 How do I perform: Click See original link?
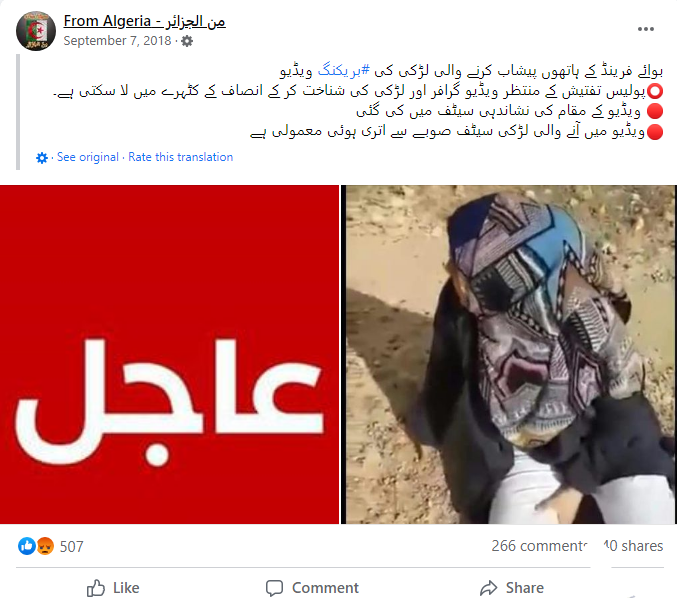tap(88, 157)
